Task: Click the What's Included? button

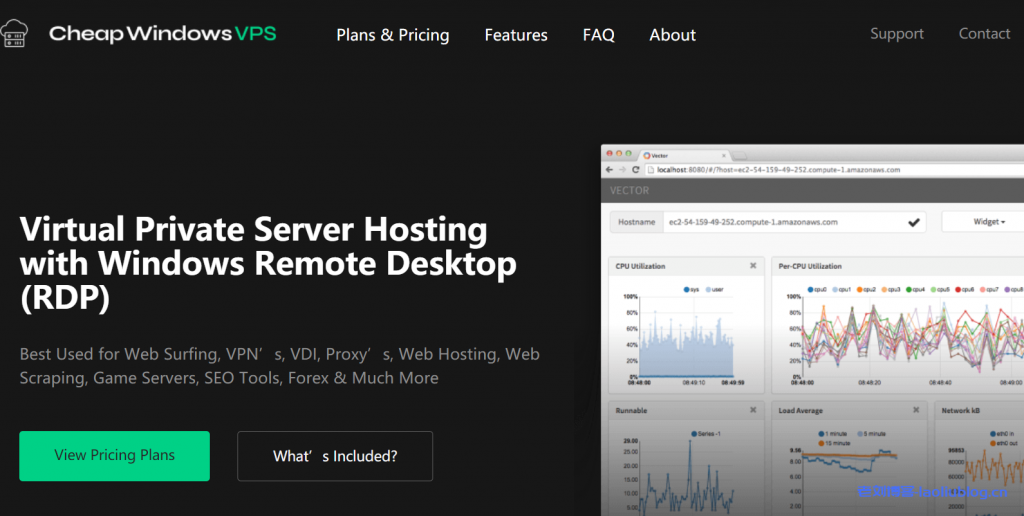Action: coord(335,456)
